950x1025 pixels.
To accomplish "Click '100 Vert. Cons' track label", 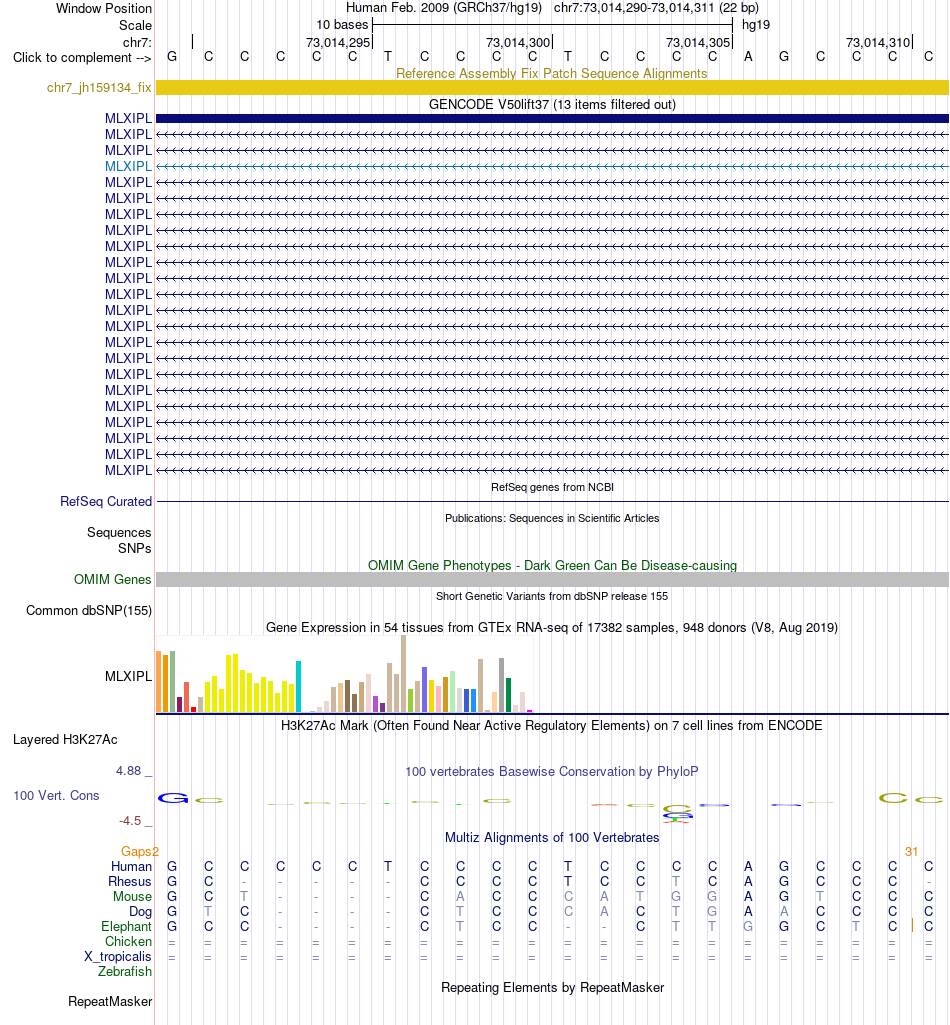I will tap(56, 796).
